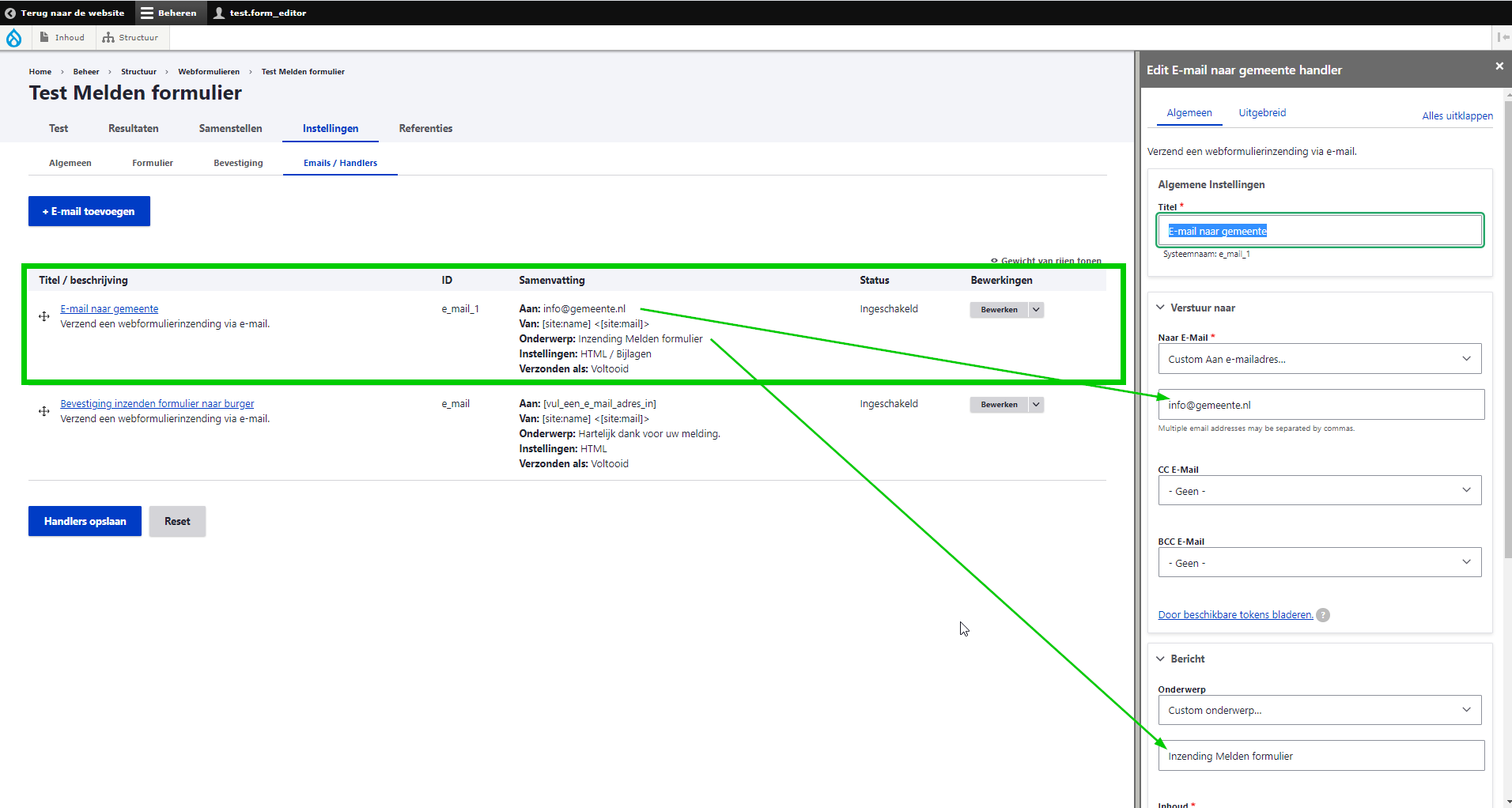
Task: Click the E-mail toevoegen button
Action: 89,211
